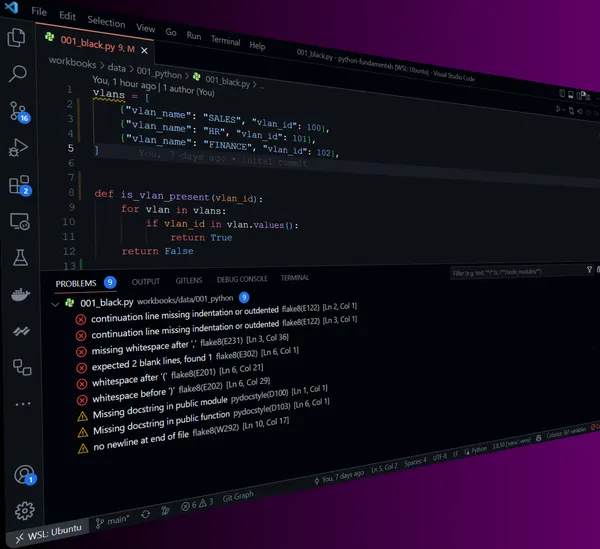The height and width of the screenshot is (549, 600).
Task: Switch to the PROBLEMS panel tab
Action: [x=76, y=283]
